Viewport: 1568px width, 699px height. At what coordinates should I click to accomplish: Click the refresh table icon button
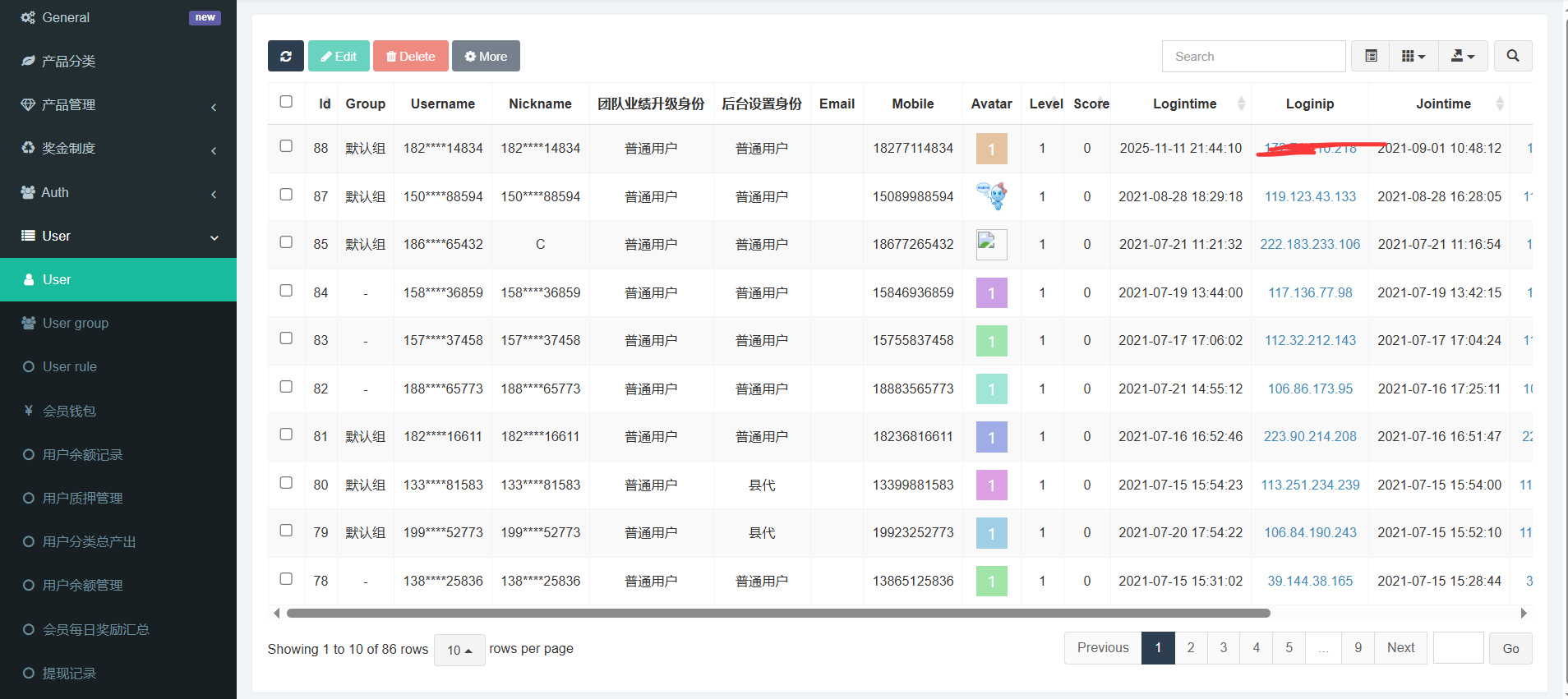[x=285, y=56]
